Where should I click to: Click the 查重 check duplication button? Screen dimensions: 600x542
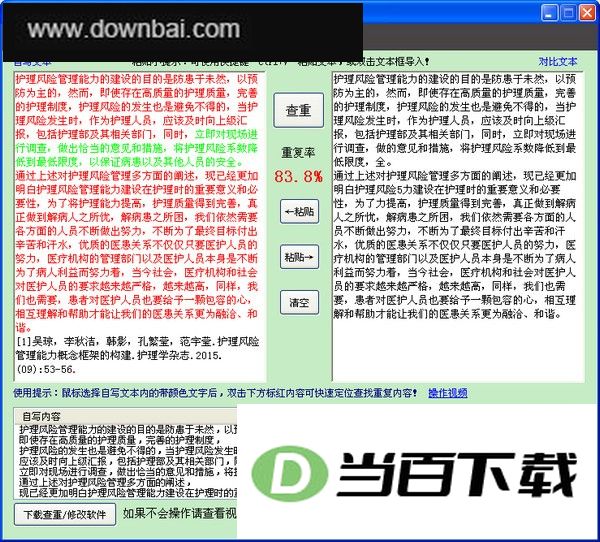298,110
